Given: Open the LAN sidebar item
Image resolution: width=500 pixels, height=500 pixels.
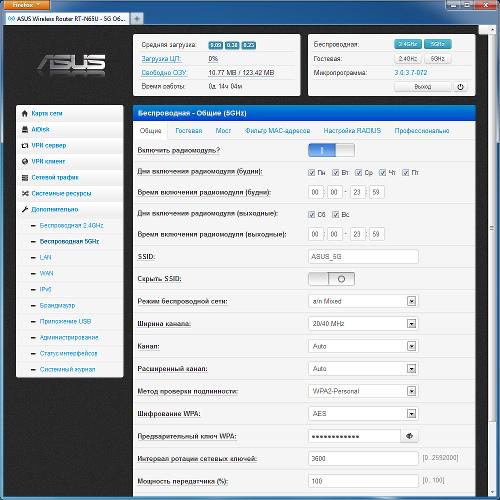Looking at the screenshot, I should [45, 257].
